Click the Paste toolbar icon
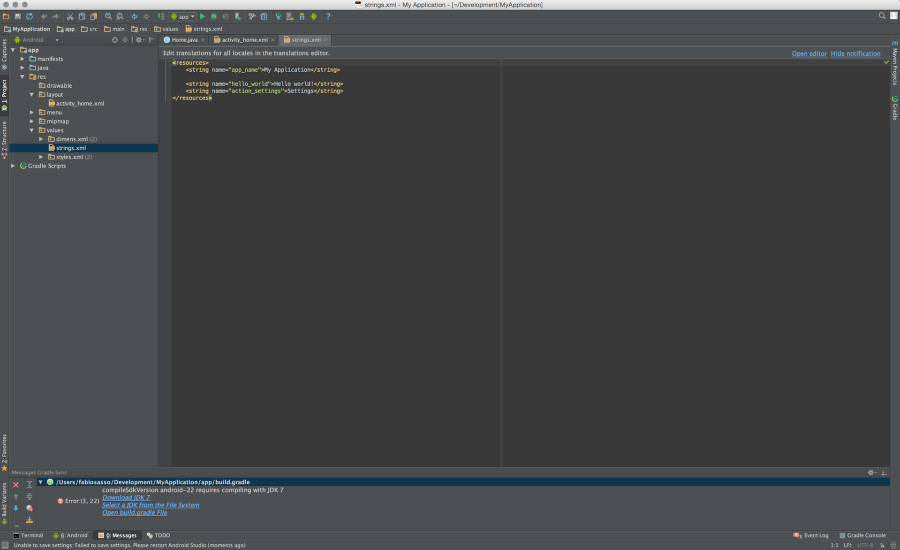The image size is (900, 550). point(94,17)
